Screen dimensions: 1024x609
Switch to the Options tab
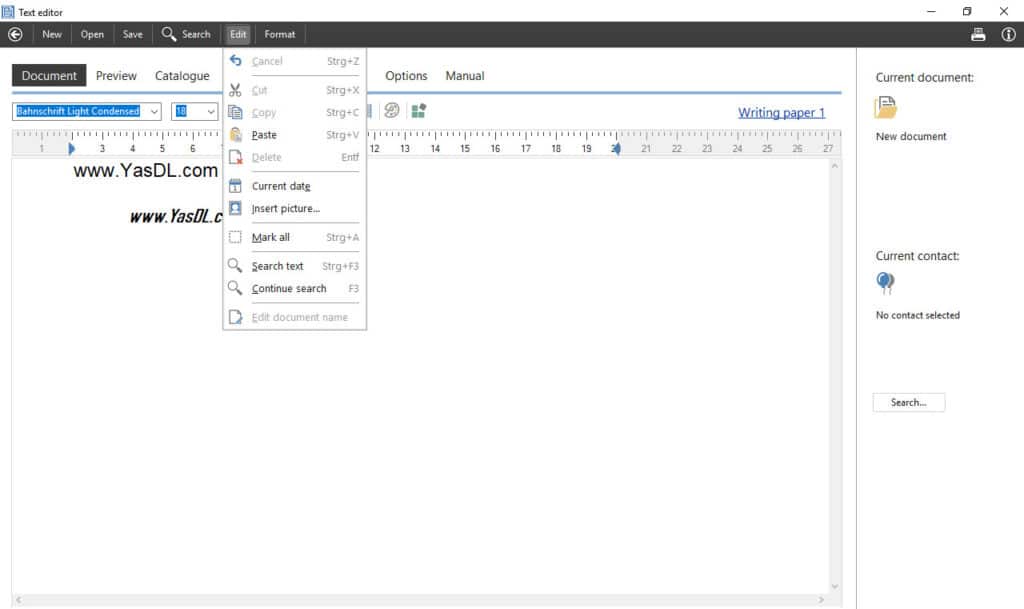pyautogui.click(x=406, y=76)
